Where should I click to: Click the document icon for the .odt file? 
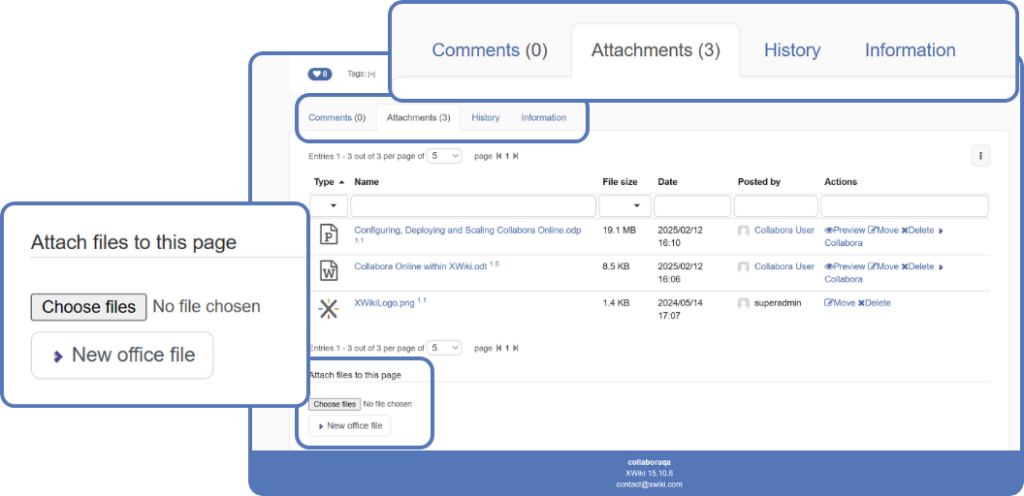pos(328,270)
